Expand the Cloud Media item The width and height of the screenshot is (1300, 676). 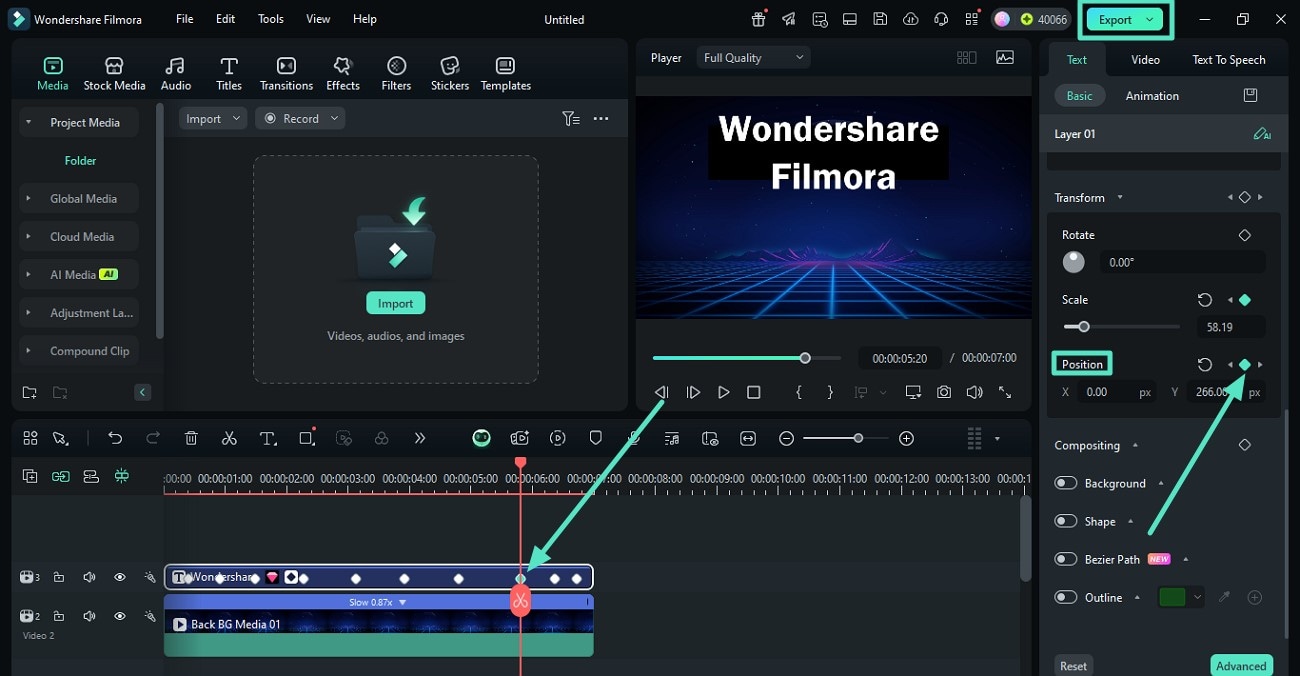[28, 237]
